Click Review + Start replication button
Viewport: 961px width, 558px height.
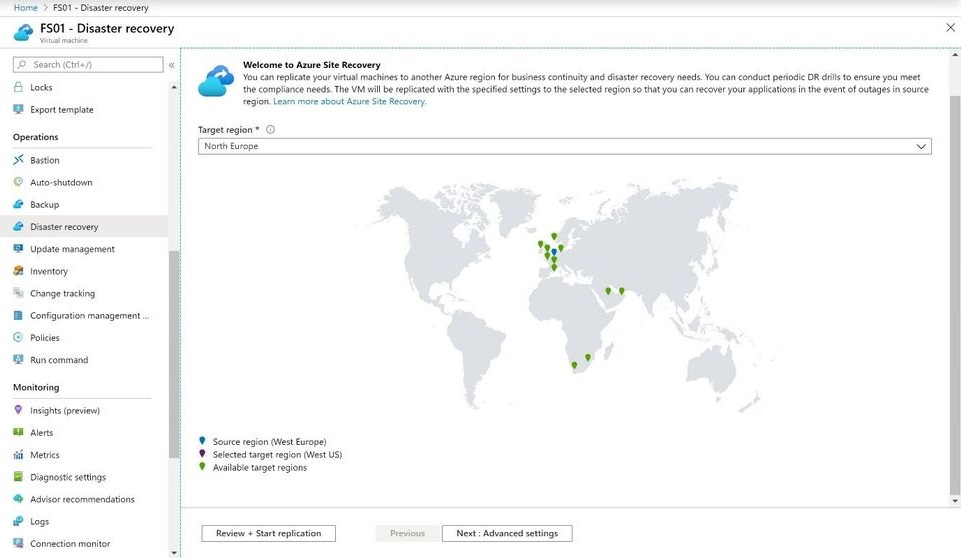coord(268,533)
